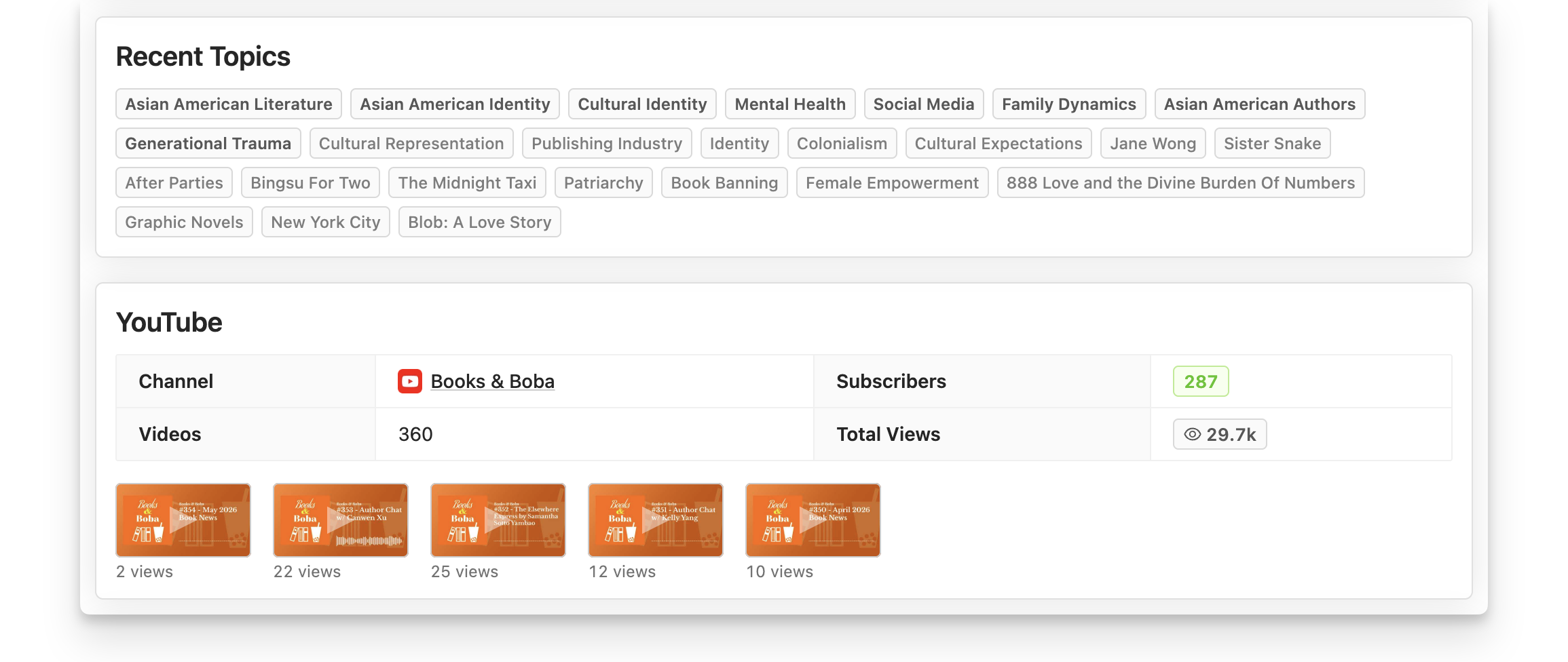Viewport: 1568px width, 662px height.
Task: Click the 360 videos count cell
Action: tap(595, 434)
